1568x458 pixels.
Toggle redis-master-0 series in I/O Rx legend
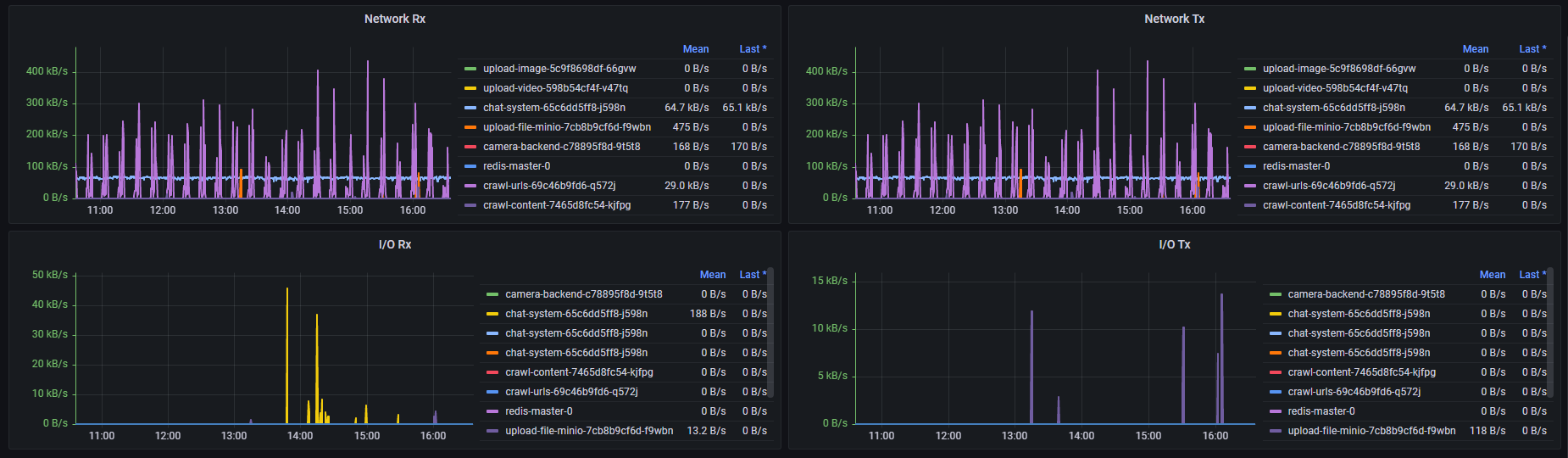click(538, 411)
